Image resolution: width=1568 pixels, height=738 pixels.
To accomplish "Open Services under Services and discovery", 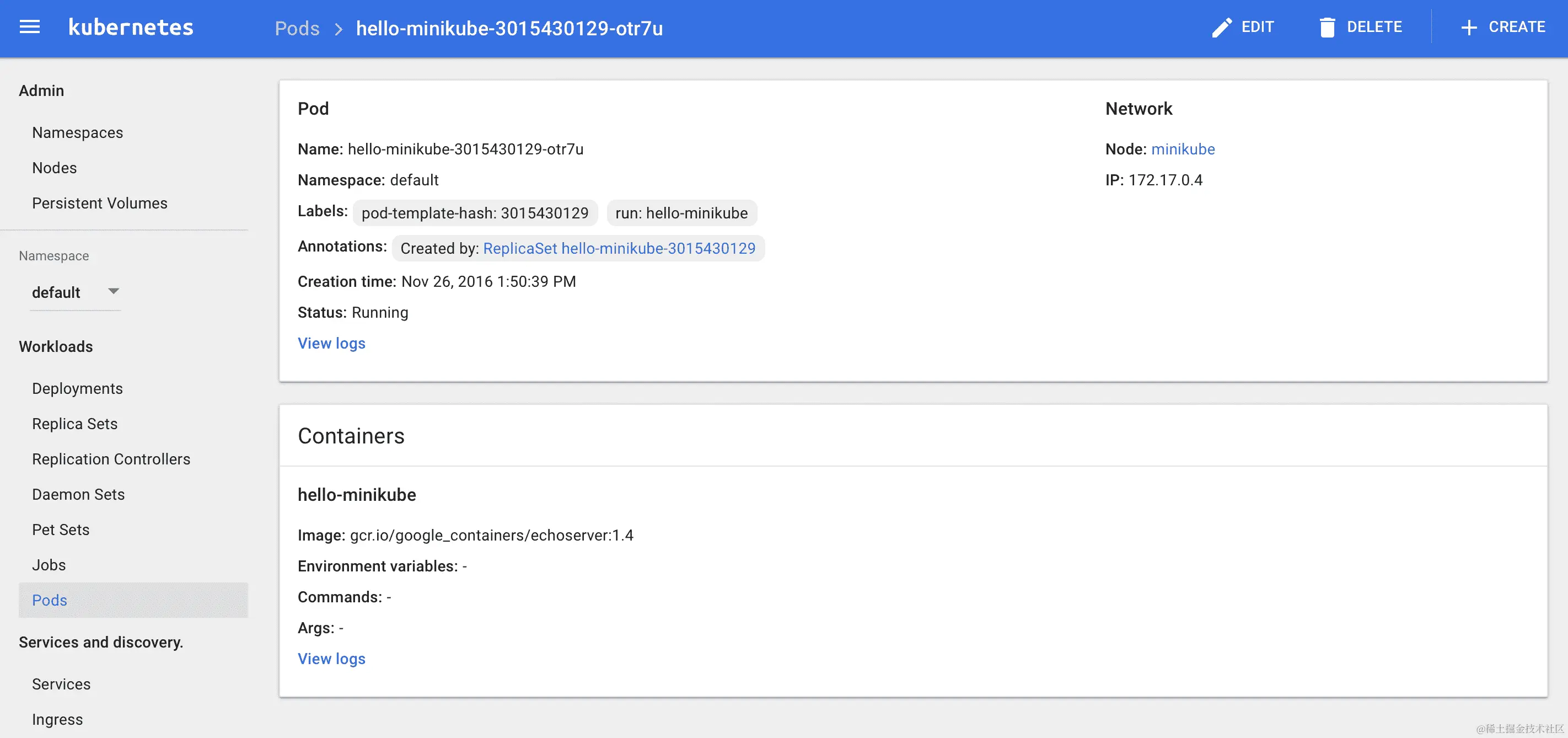I will coord(61,683).
